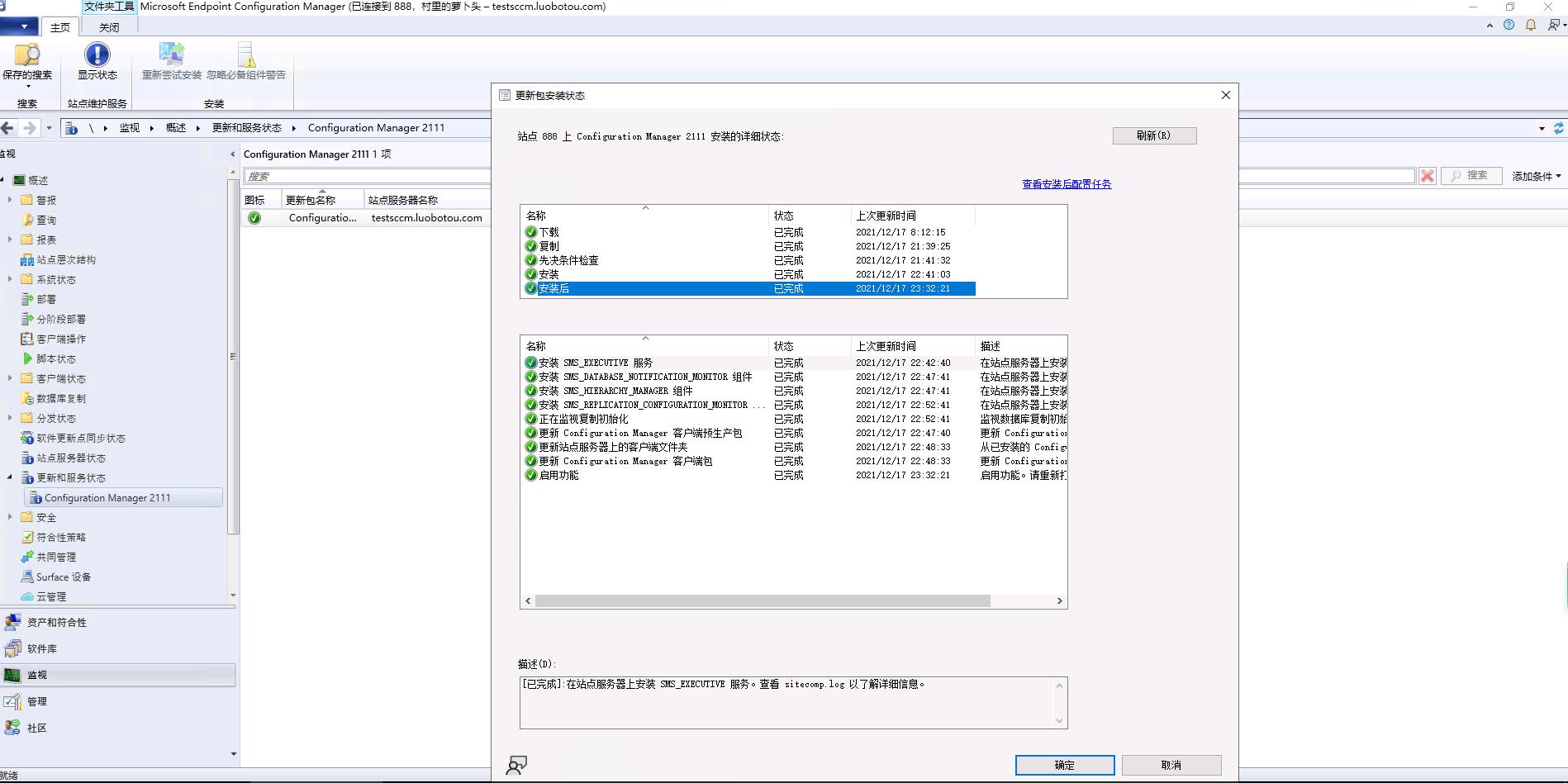Clear the search with the red X icon

(1427, 176)
